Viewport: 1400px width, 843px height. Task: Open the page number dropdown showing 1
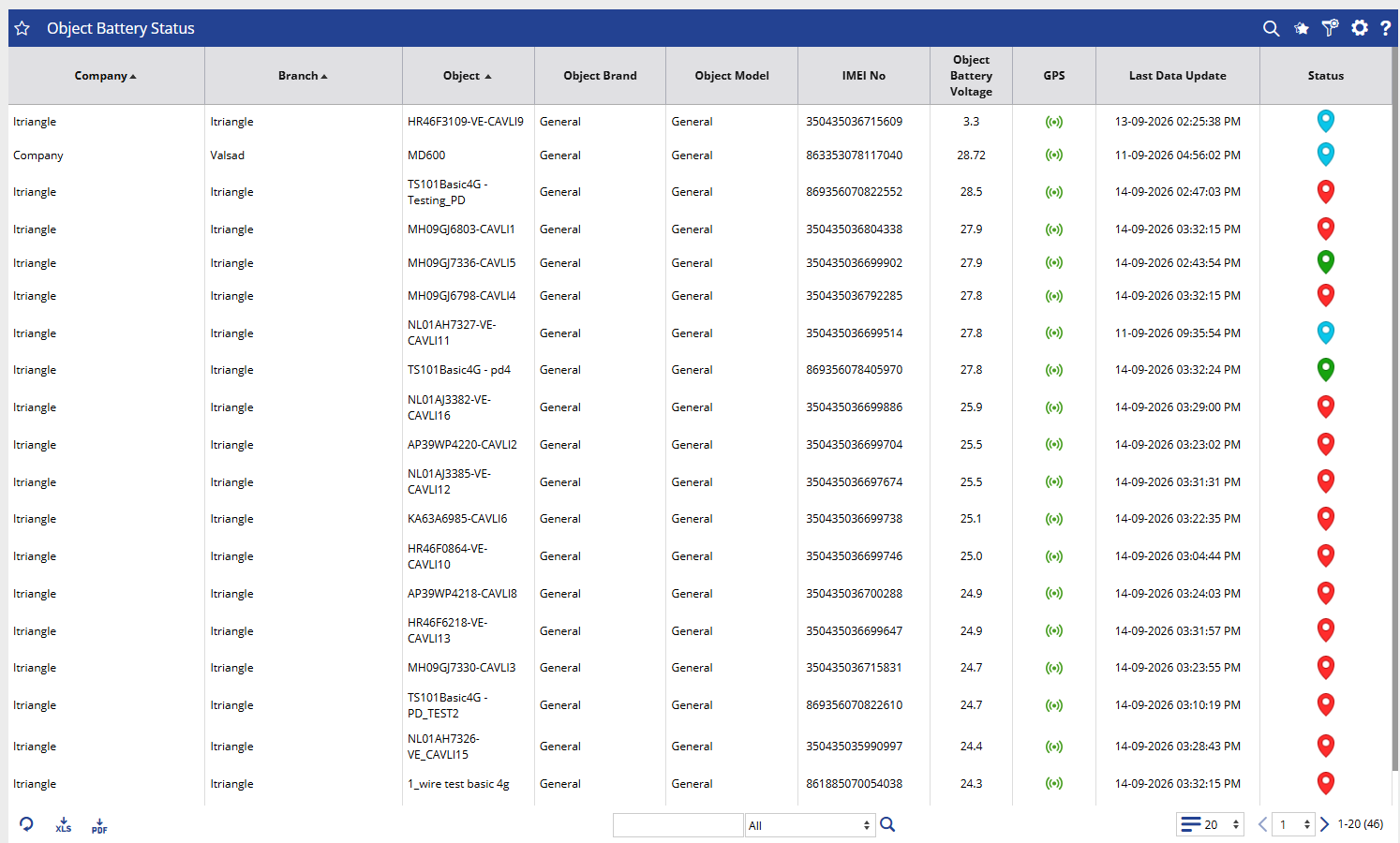point(1294,824)
